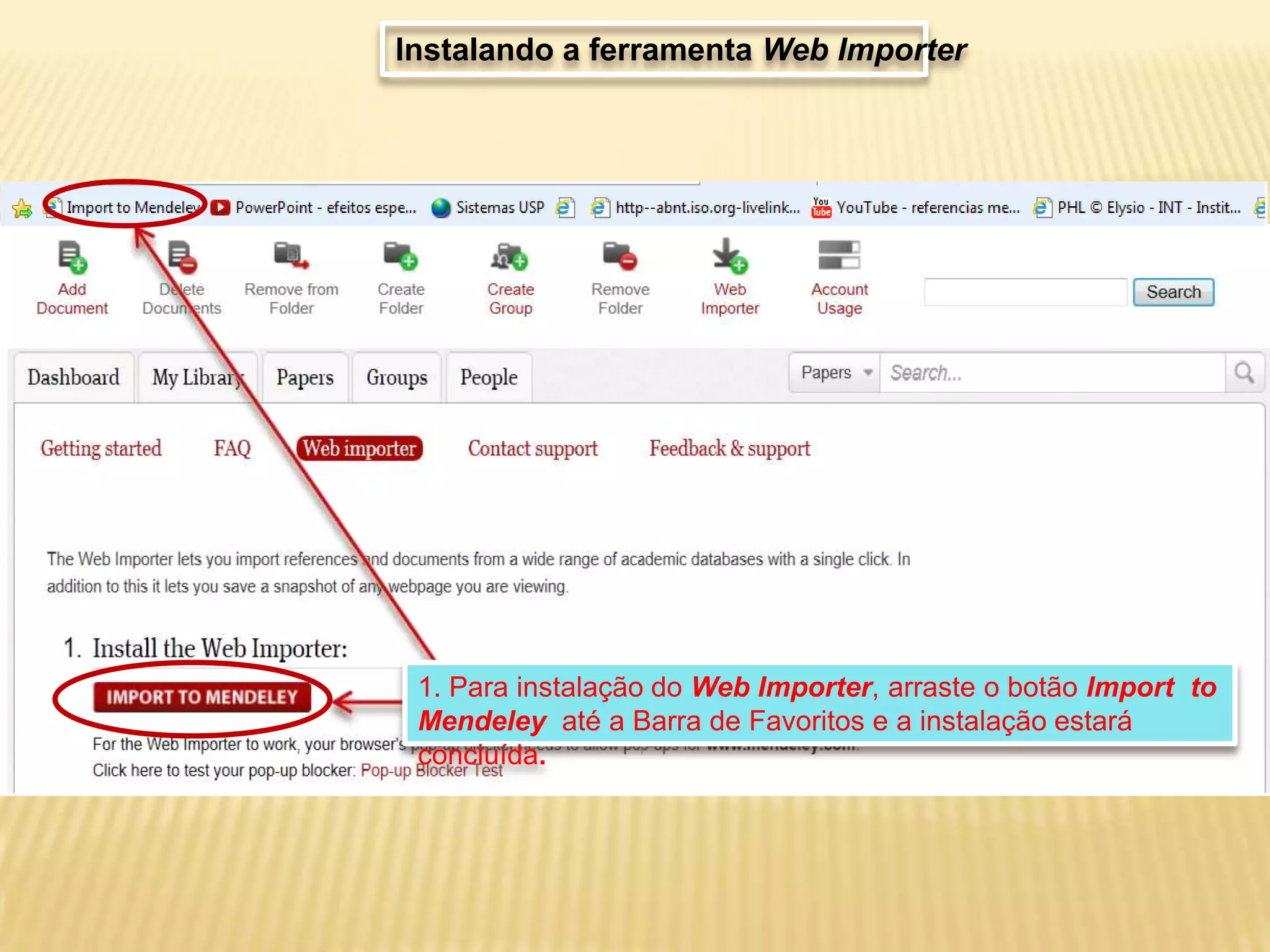
Task: Open the Contact support link
Action: click(533, 448)
